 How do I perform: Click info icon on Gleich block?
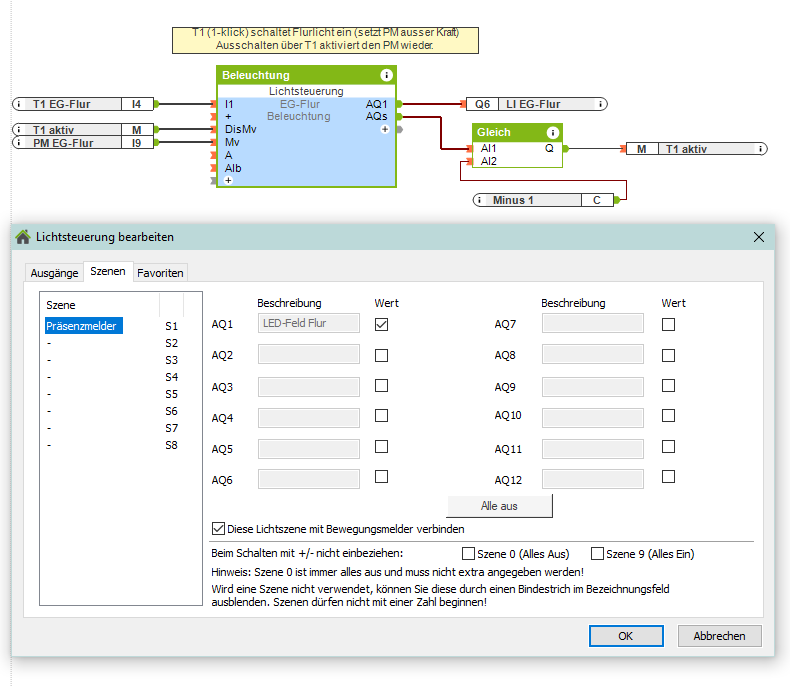pyautogui.click(x=552, y=132)
